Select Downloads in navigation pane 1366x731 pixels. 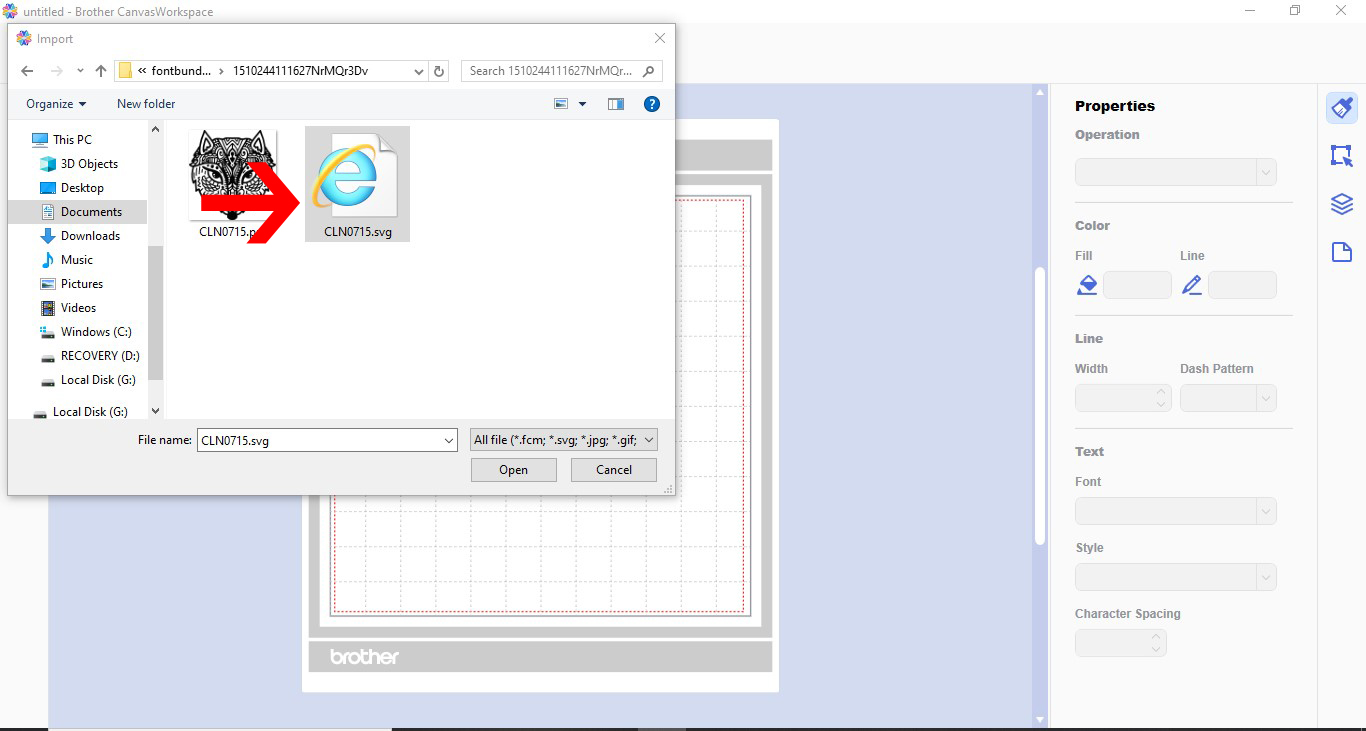click(x=90, y=236)
